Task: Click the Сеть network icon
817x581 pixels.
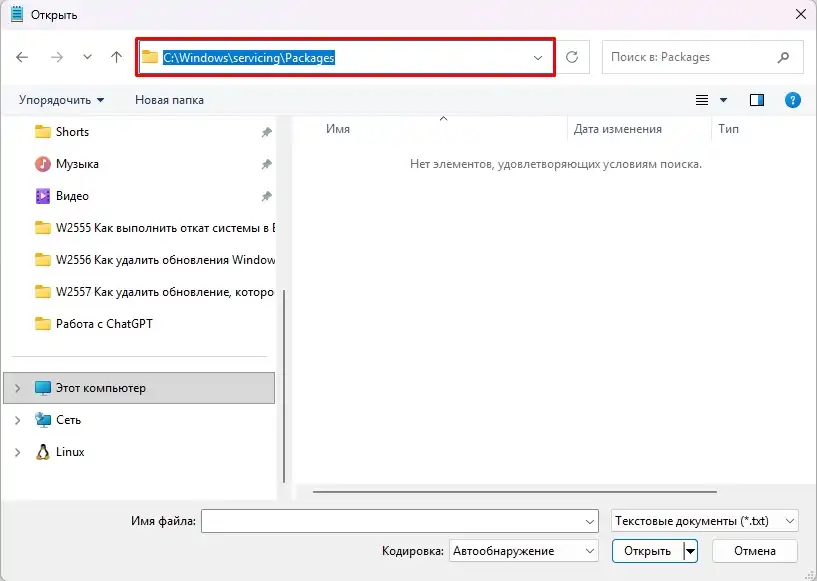Action: 43,420
